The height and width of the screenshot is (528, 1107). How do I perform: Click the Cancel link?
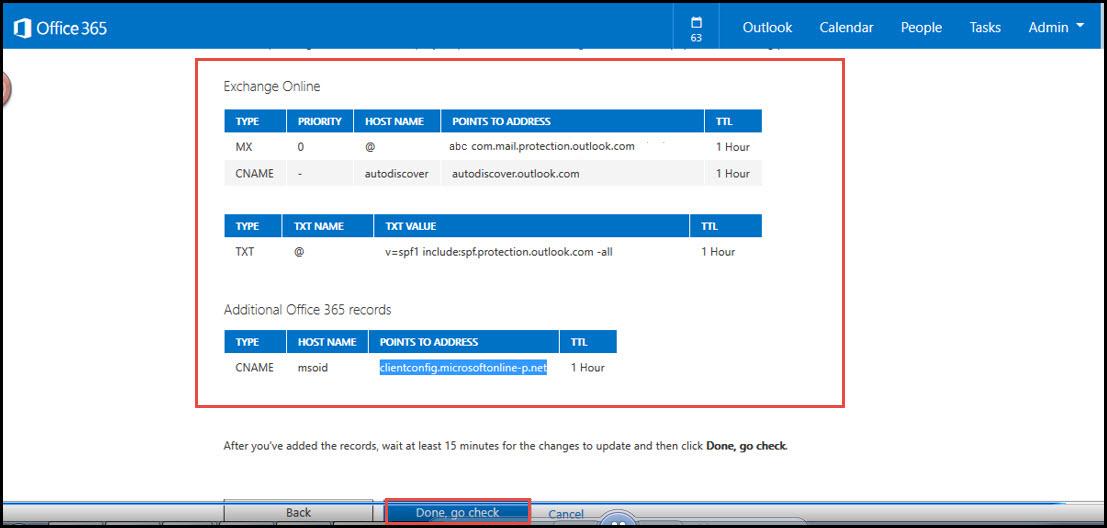click(x=566, y=514)
